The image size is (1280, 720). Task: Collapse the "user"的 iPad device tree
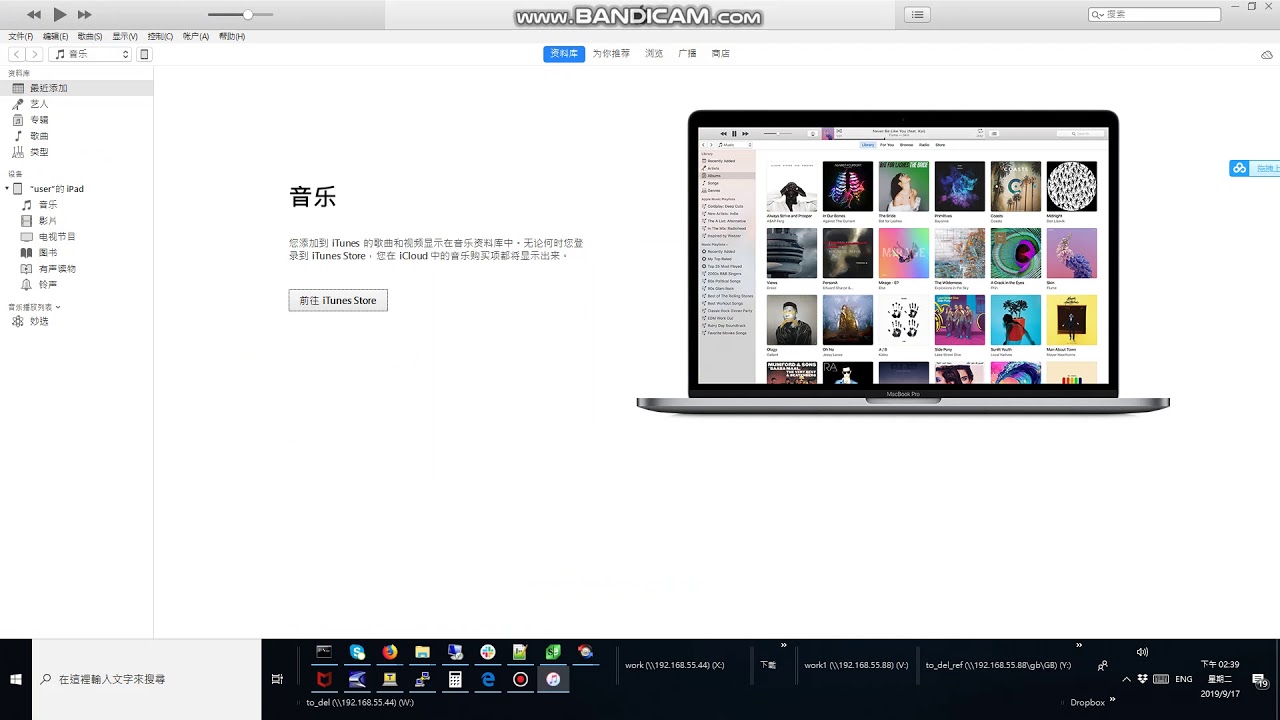[x=7, y=188]
